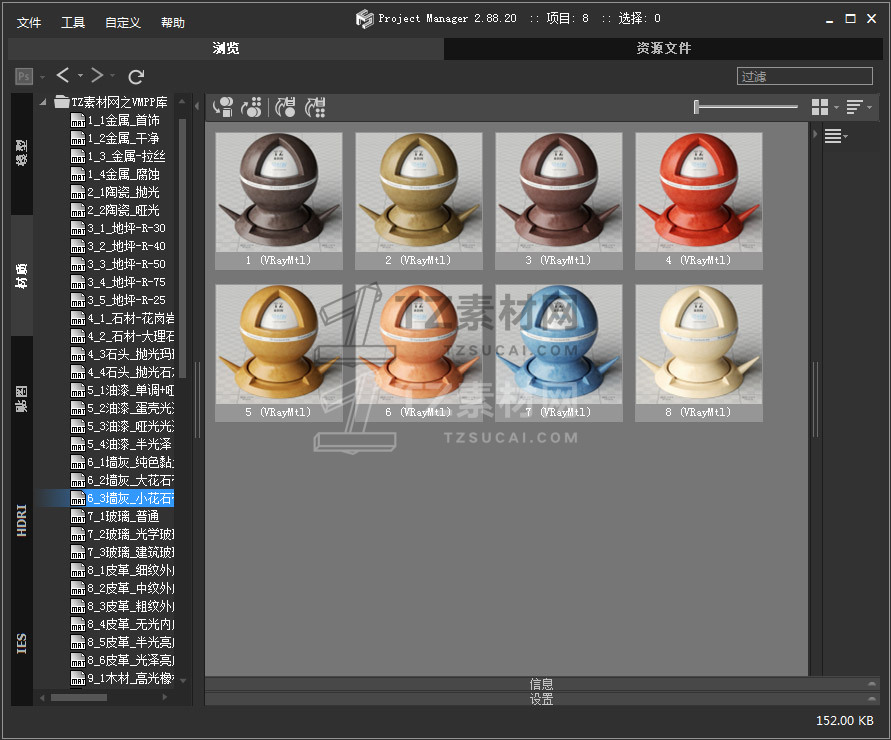Click the forward navigation arrow
Screen dimensions: 891x740
click(97, 76)
